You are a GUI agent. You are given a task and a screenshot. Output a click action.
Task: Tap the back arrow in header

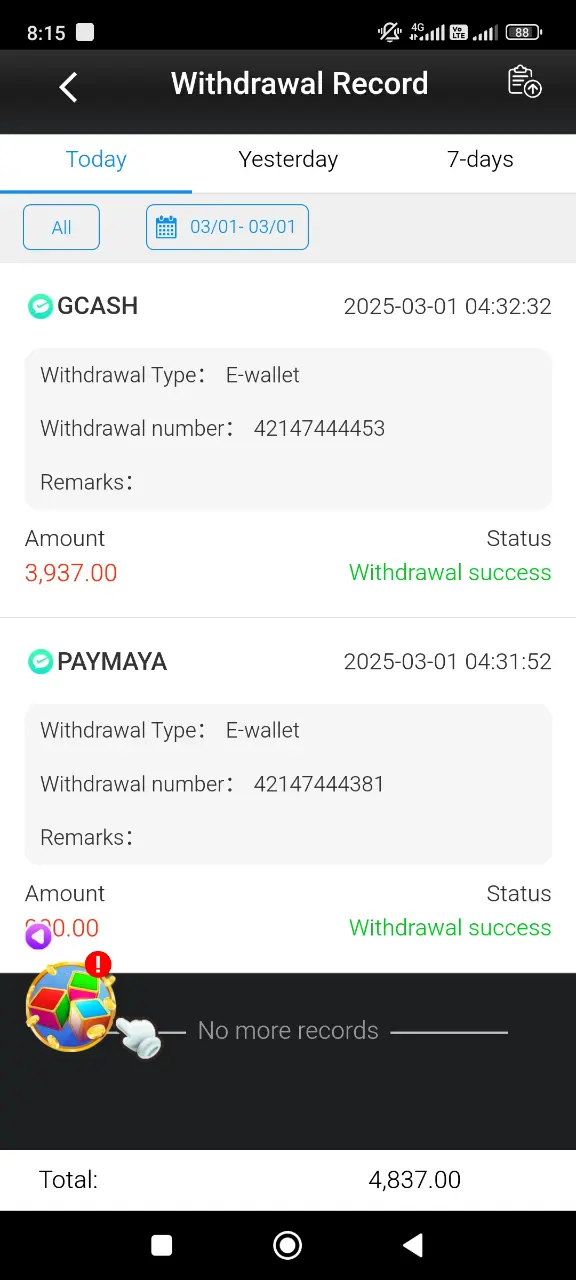point(68,87)
